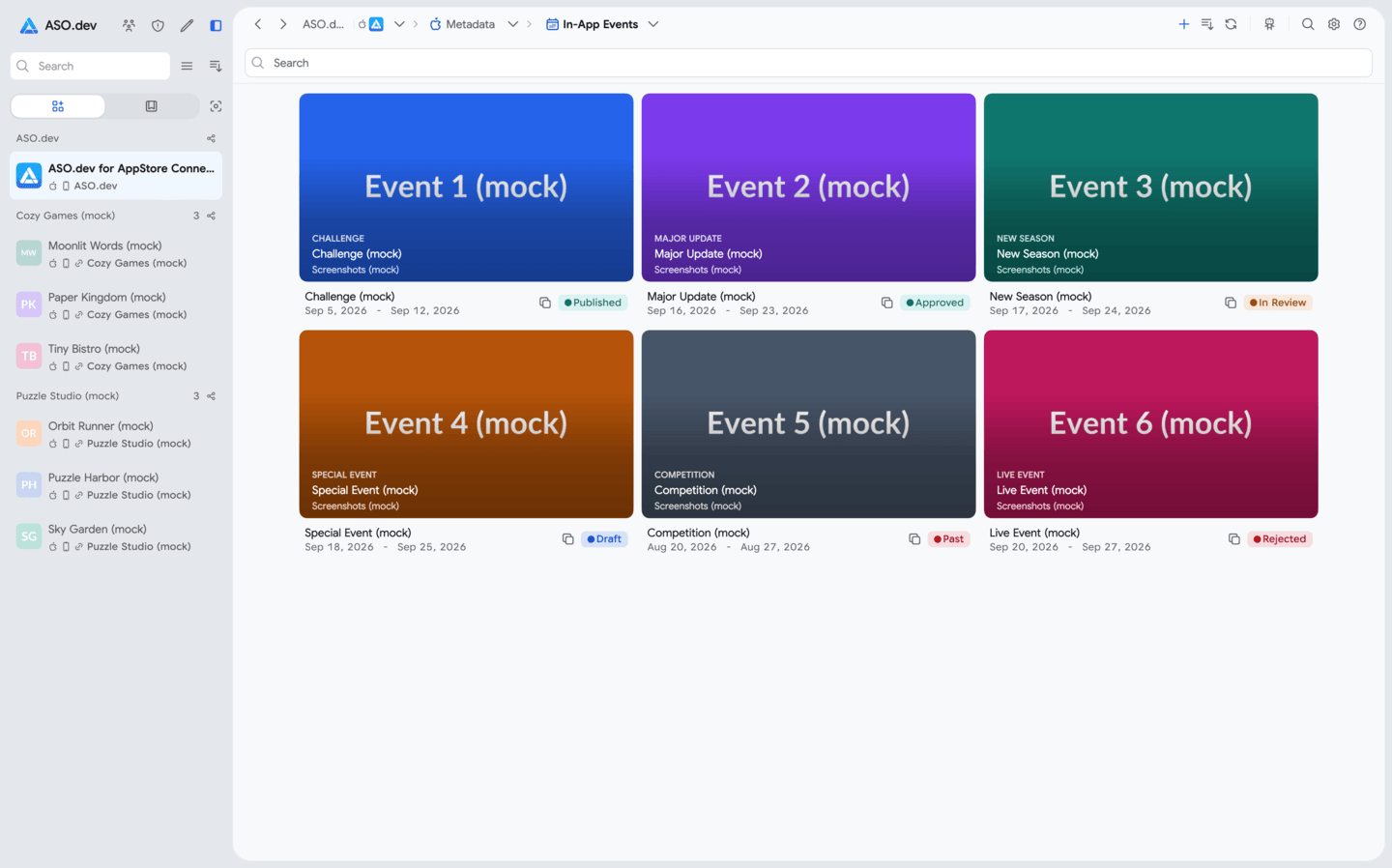Click the magnifier search icon in top toolbar
Viewport: 1392px width, 868px height.
click(x=1308, y=24)
